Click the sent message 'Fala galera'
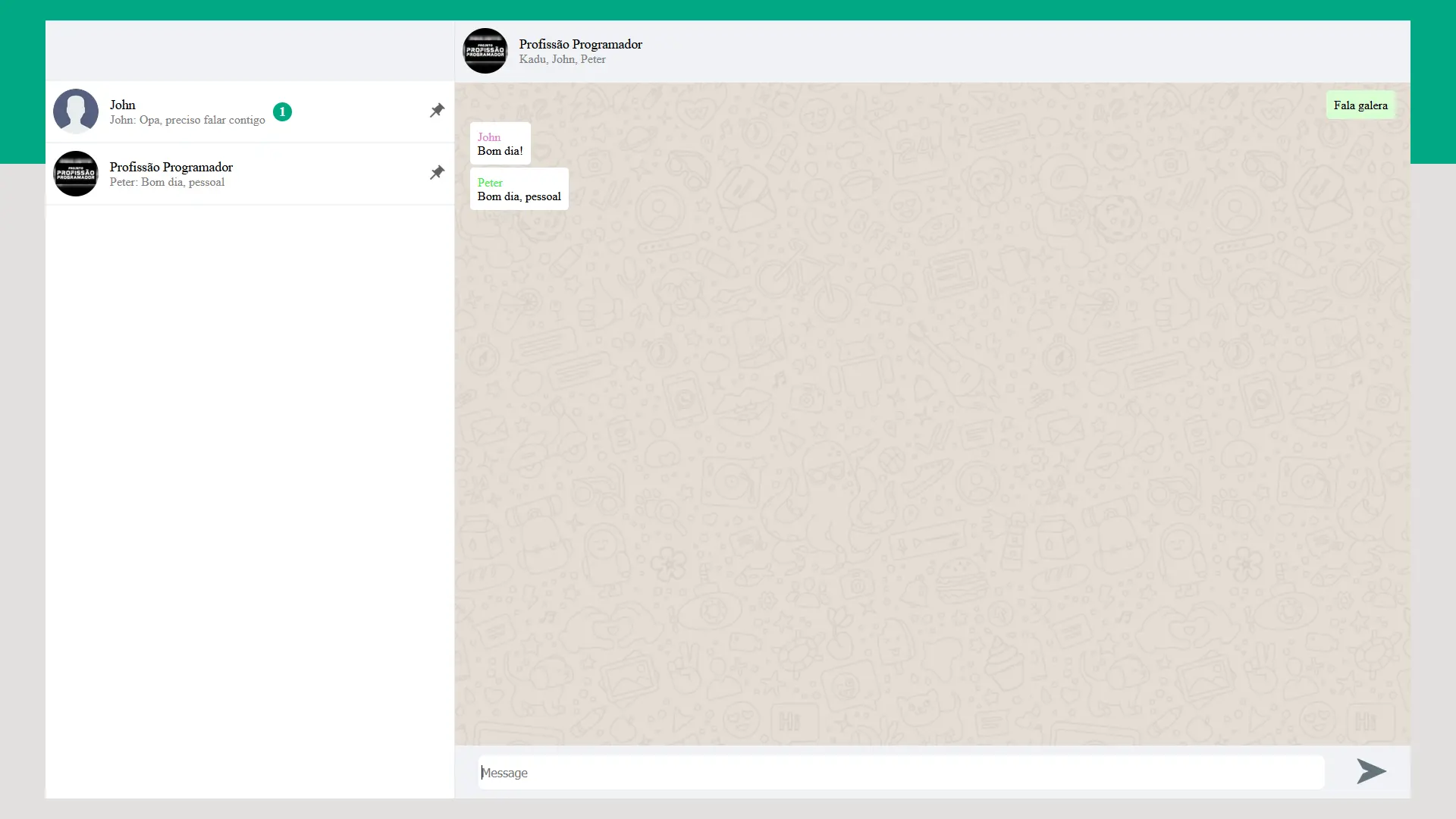The image size is (1456, 819). pyautogui.click(x=1360, y=105)
